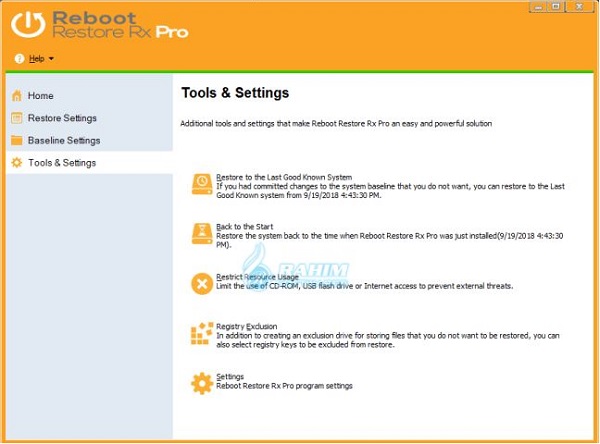Click the Back to the Start hourglass icon
The width and height of the screenshot is (600, 444).
(202, 234)
